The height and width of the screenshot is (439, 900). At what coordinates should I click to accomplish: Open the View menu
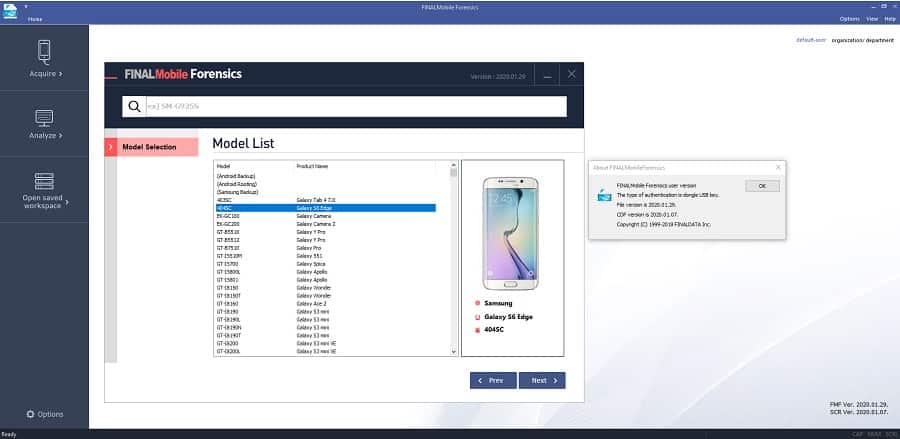coord(872,19)
